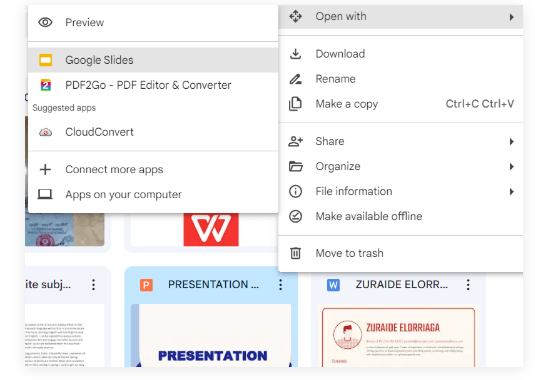This screenshot has height=380, width=535.
Task: Click the Make a copy label
Action: (x=347, y=104)
